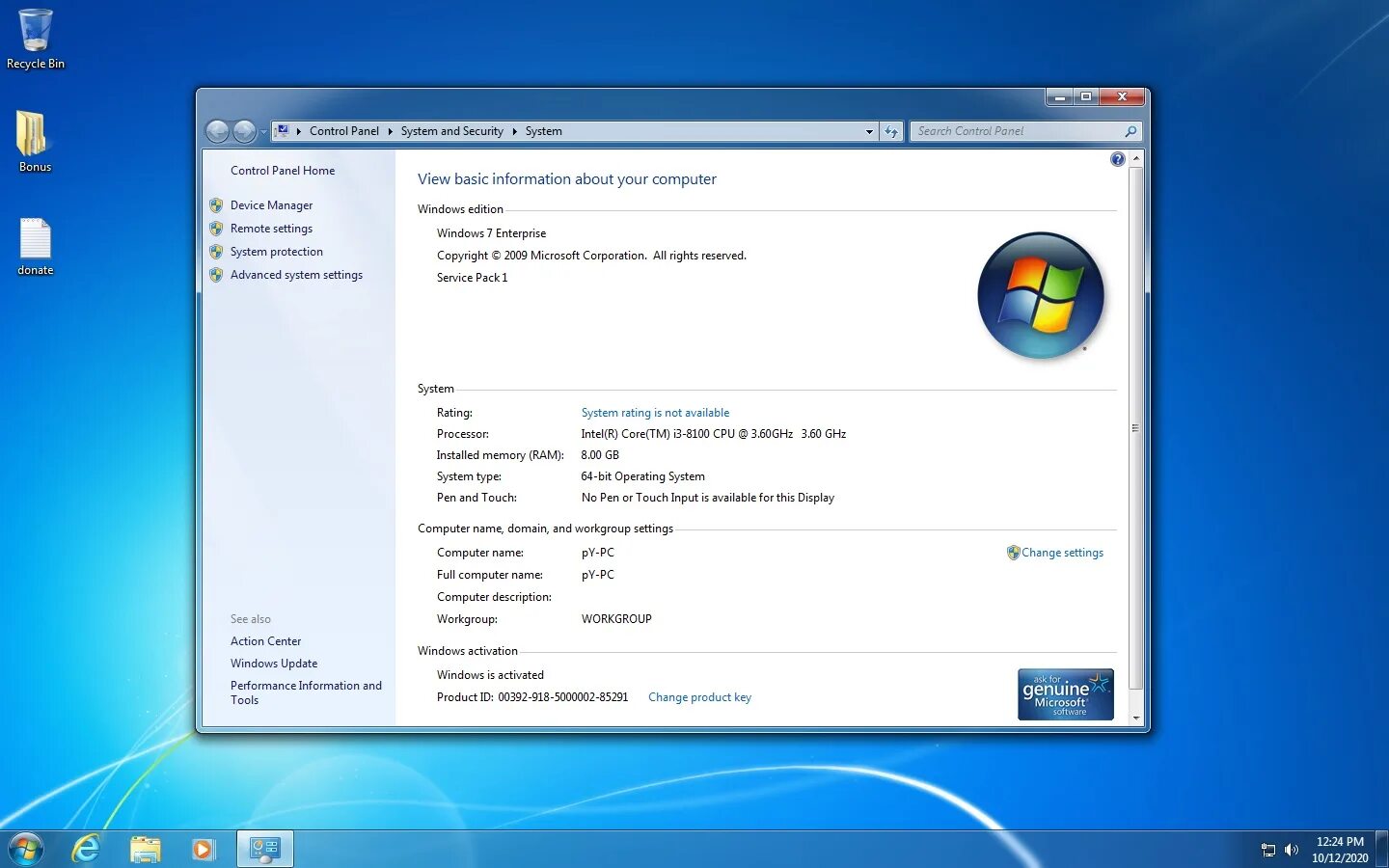Click the shield icon beside Device Manager

(216, 205)
